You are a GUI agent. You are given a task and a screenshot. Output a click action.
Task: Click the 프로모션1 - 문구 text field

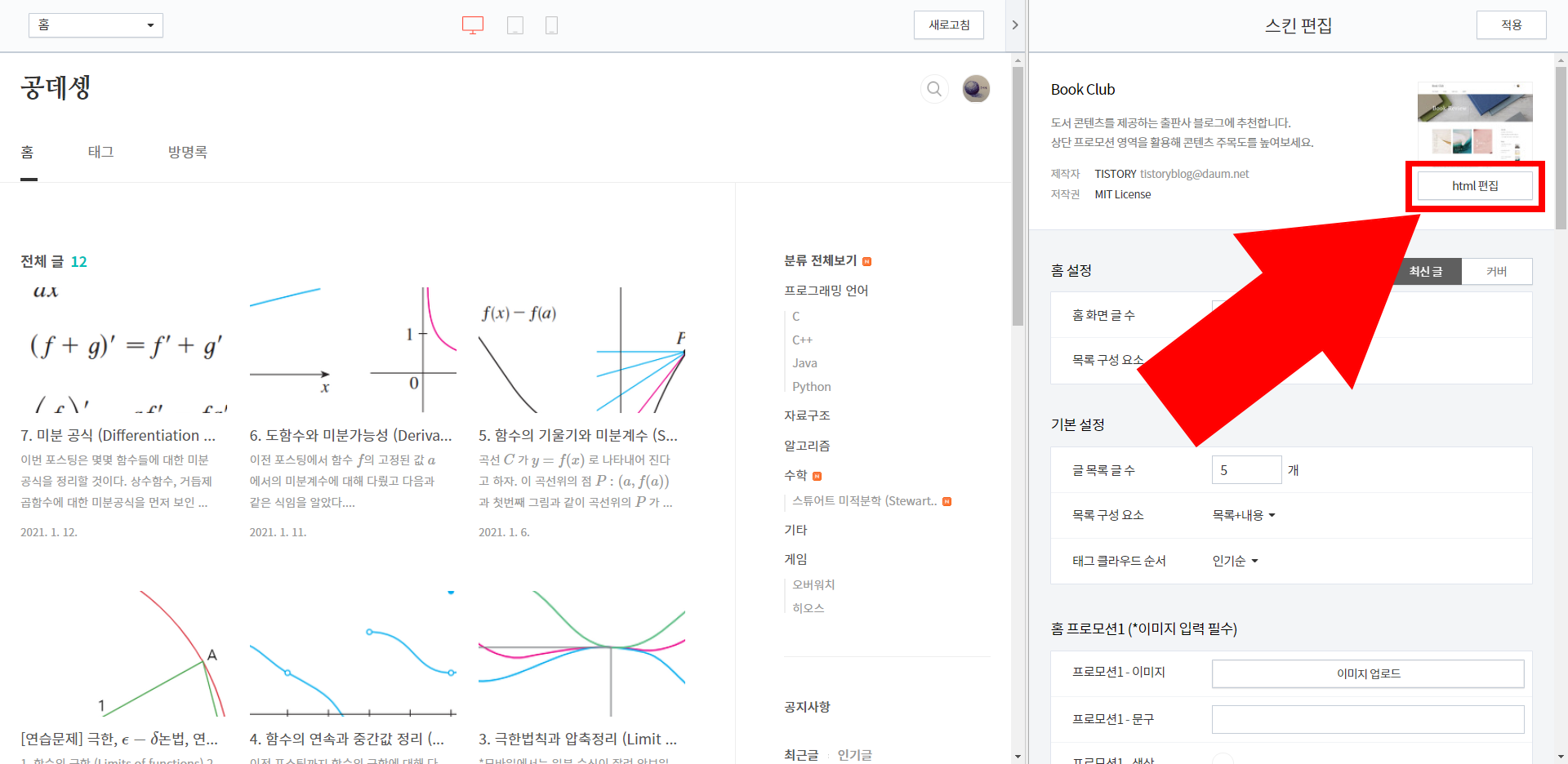tap(1368, 719)
